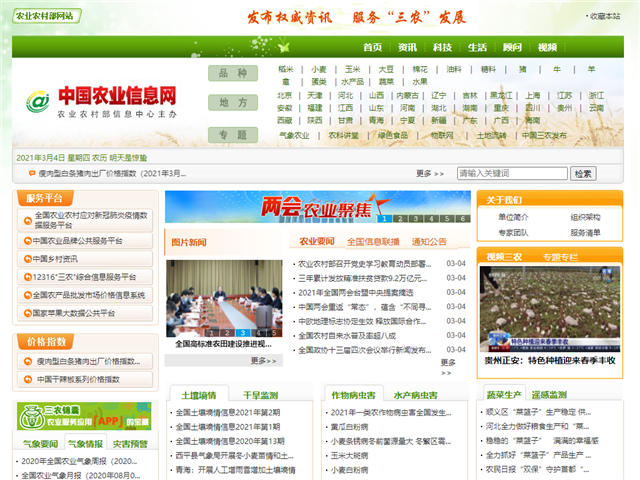Click 更多>> under the photo news
Image resolution: width=640 pixels, height=480 pixels.
pos(263,361)
